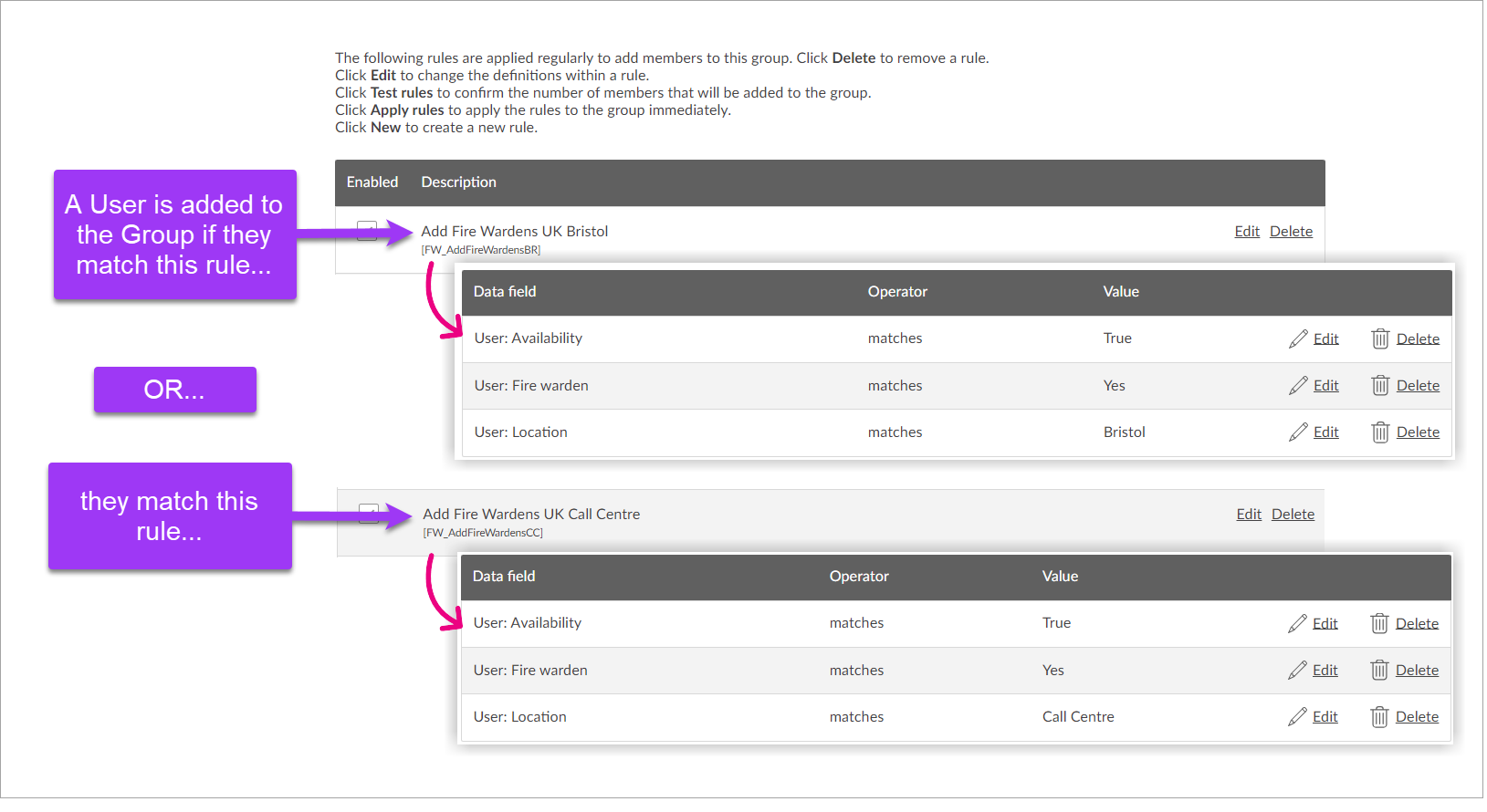Click Delete link for Fire warden in Call Centre rule
Image resolution: width=1487 pixels, height=812 pixels.
coord(1417,671)
